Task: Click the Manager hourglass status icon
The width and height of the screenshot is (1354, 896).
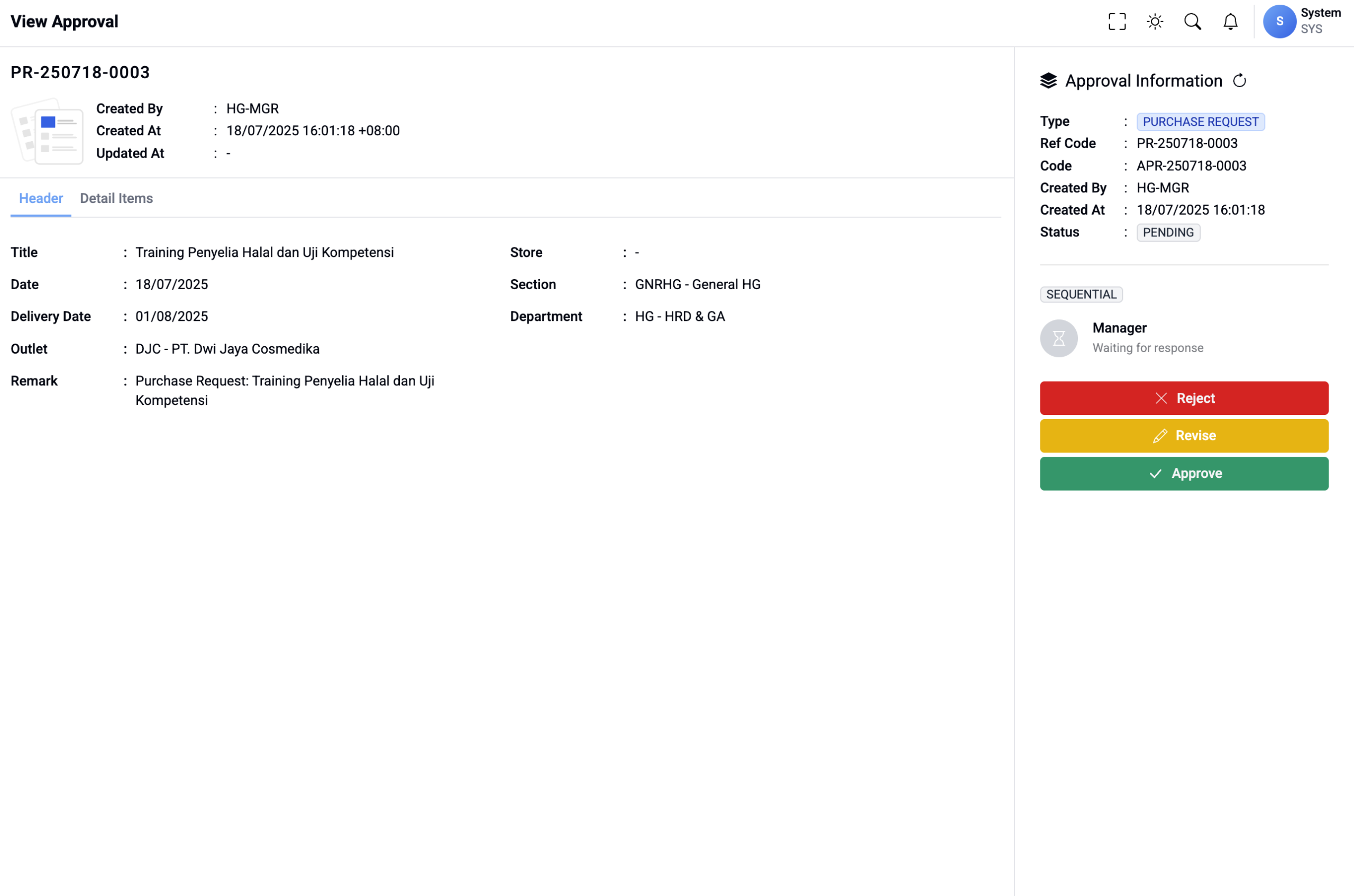Action: [1058, 338]
